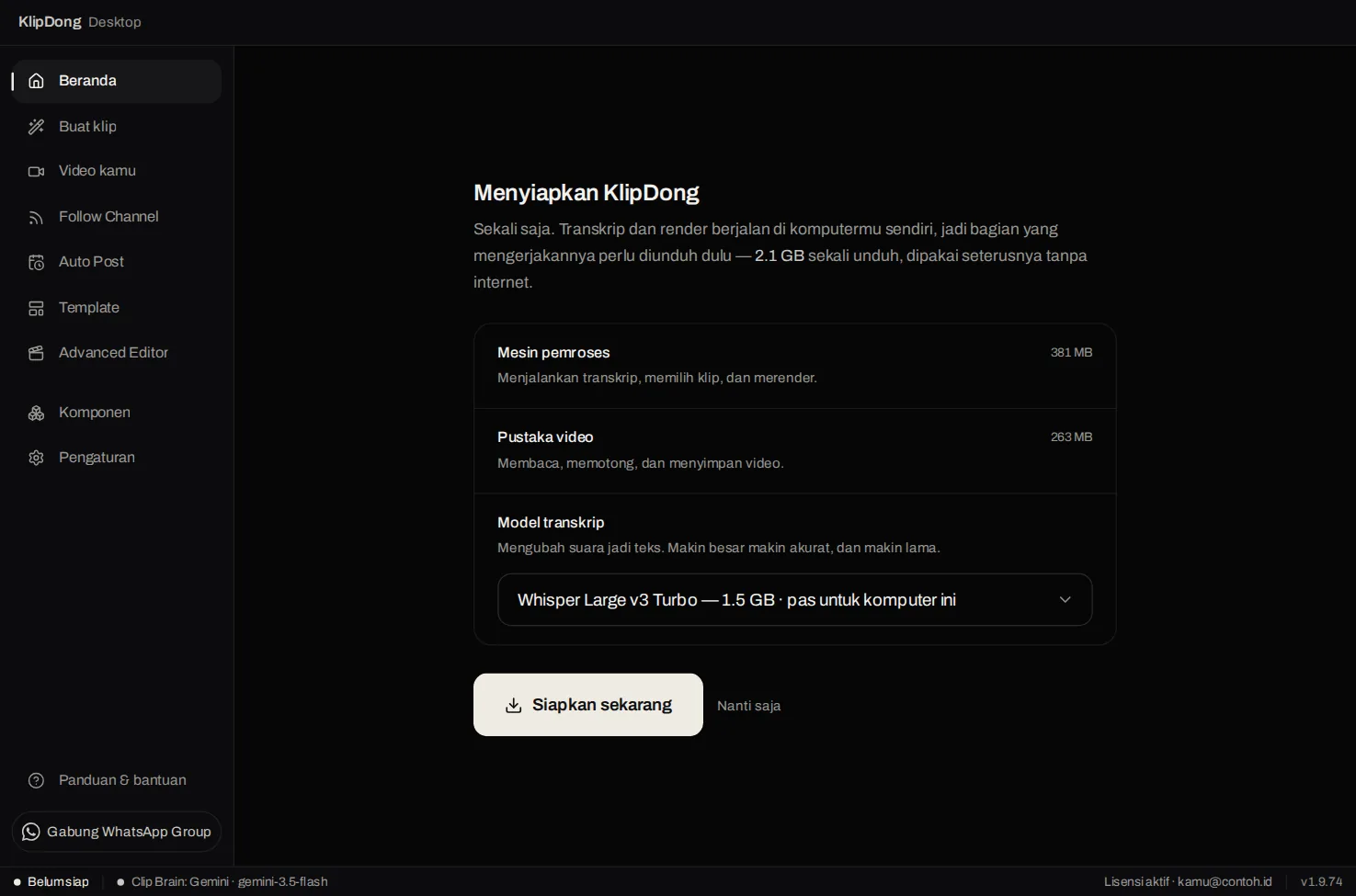Click the Mesin pemroses row title

click(x=553, y=352)
